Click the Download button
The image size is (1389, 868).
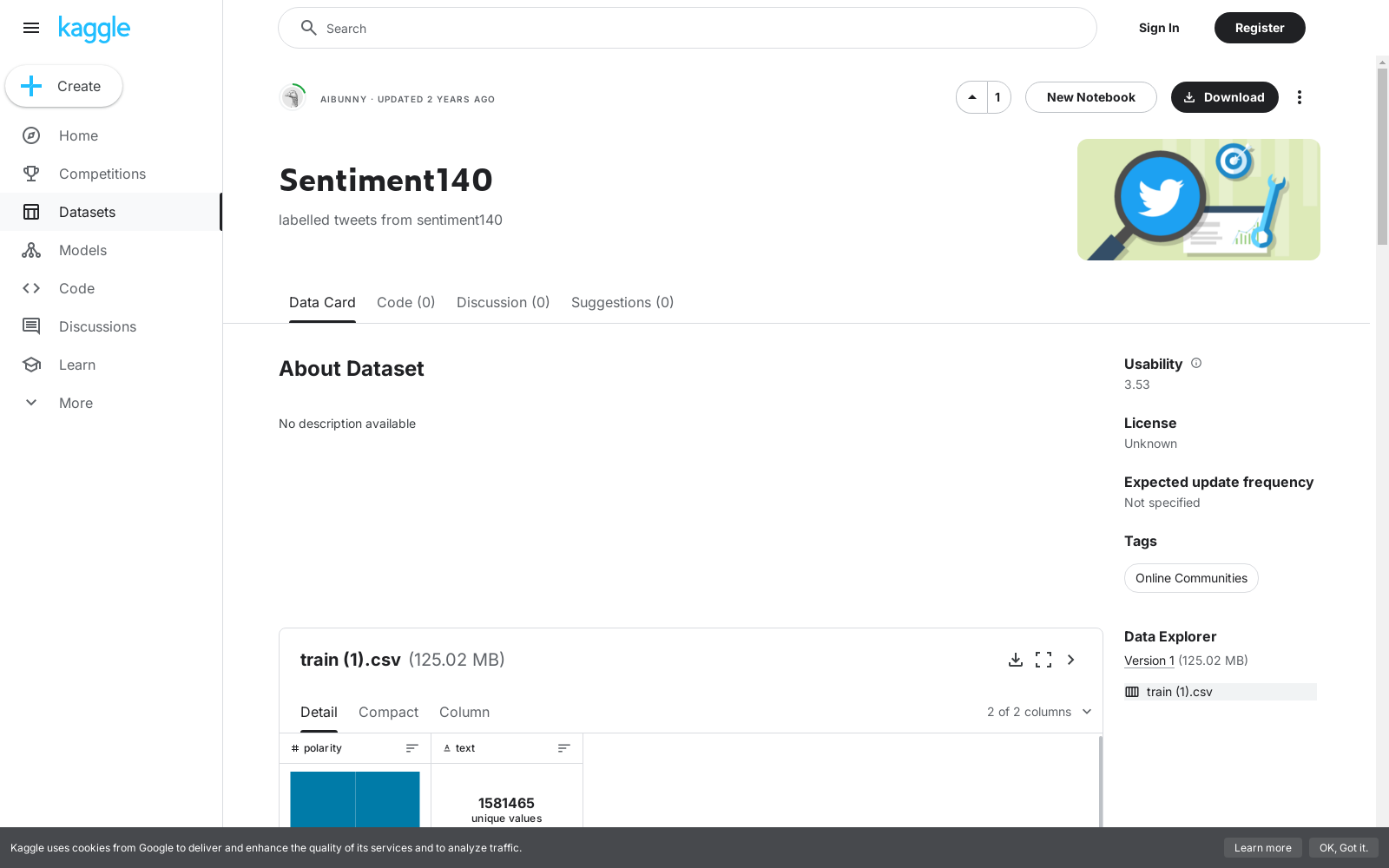tap(1224, 97)
